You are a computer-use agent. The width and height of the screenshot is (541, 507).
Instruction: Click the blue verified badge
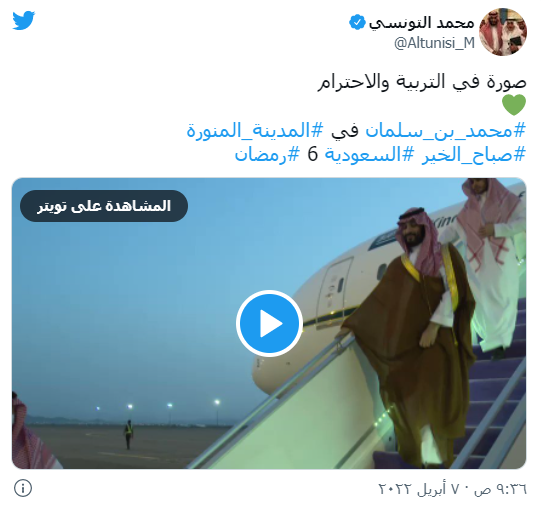tap(357, 23)
